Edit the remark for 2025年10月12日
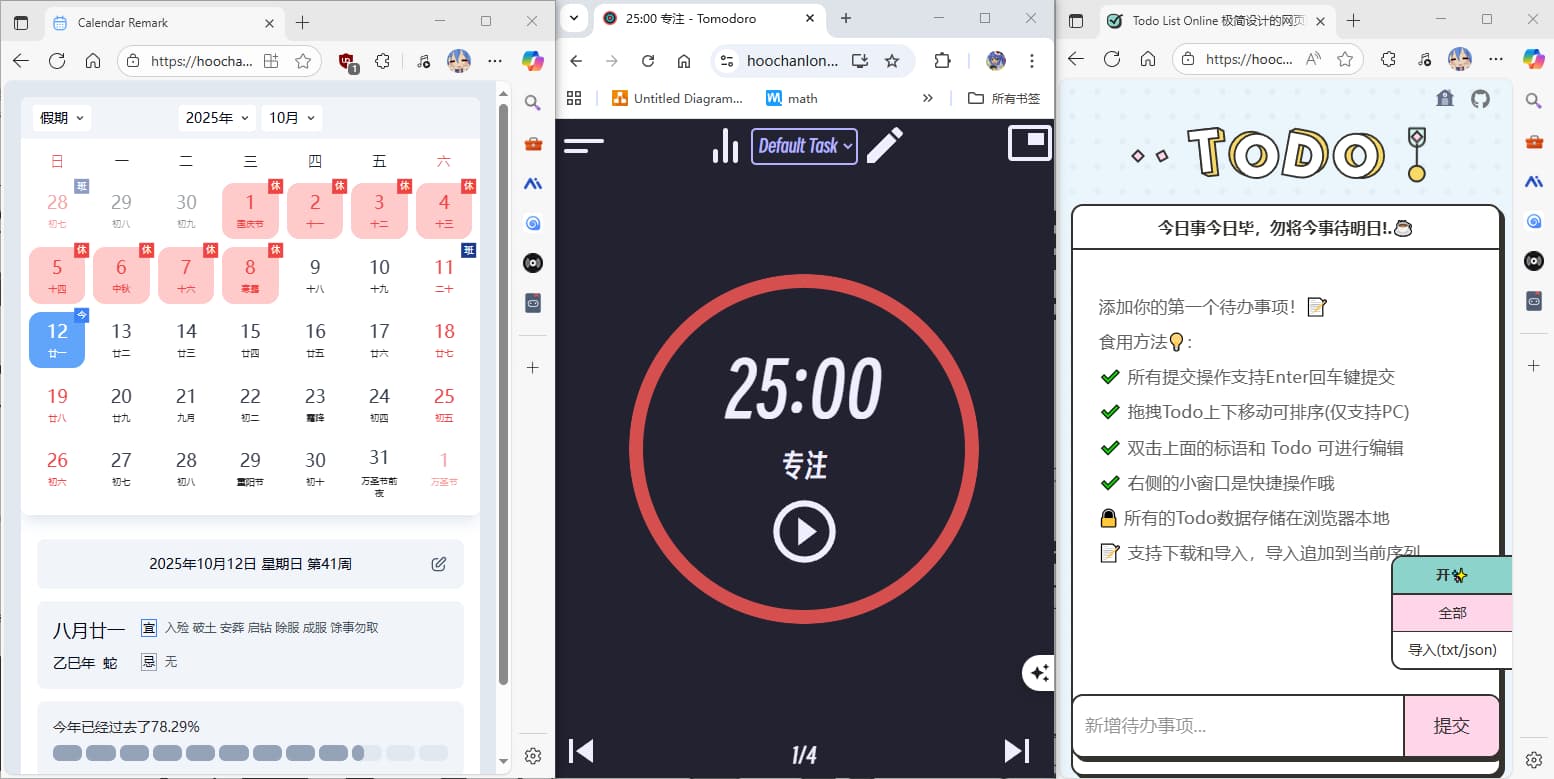1554x779 pixels. pyautogui.click(x=438, y=564)
